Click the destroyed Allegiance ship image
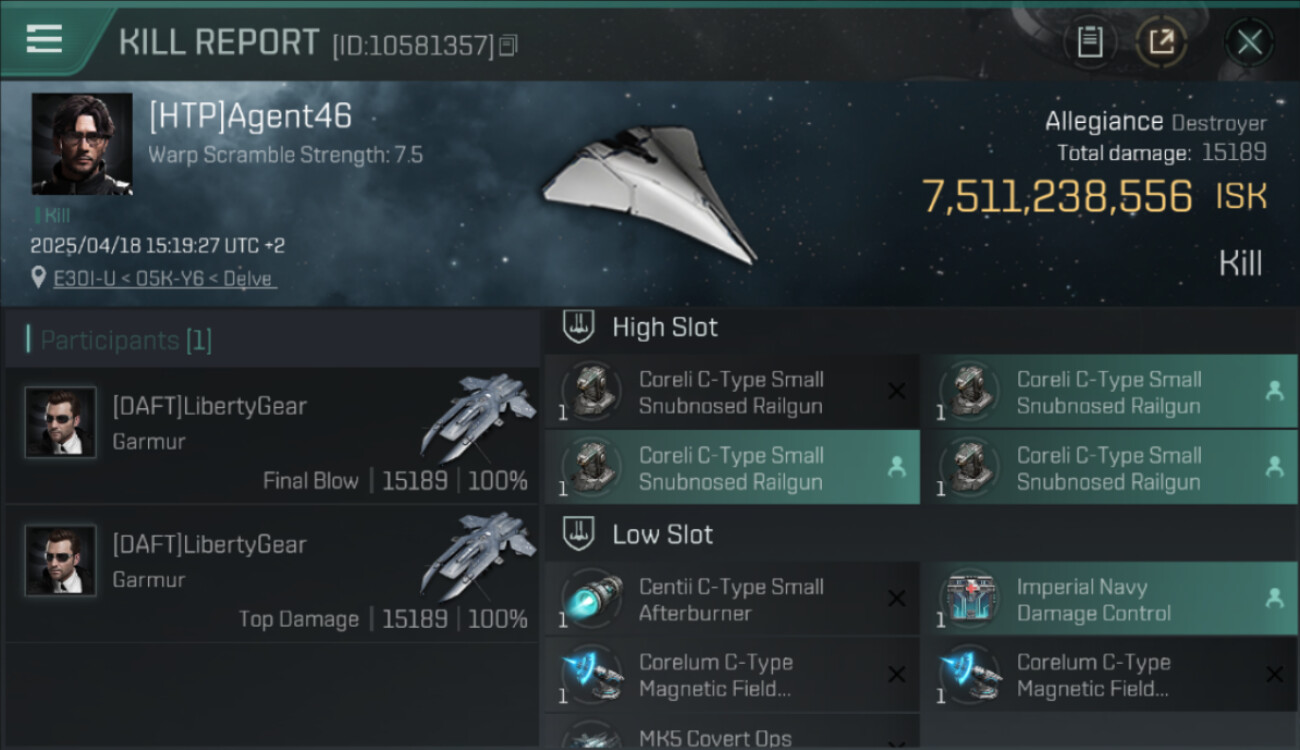The width and height of the screenshot is (1300, 750). coord(650,195)
